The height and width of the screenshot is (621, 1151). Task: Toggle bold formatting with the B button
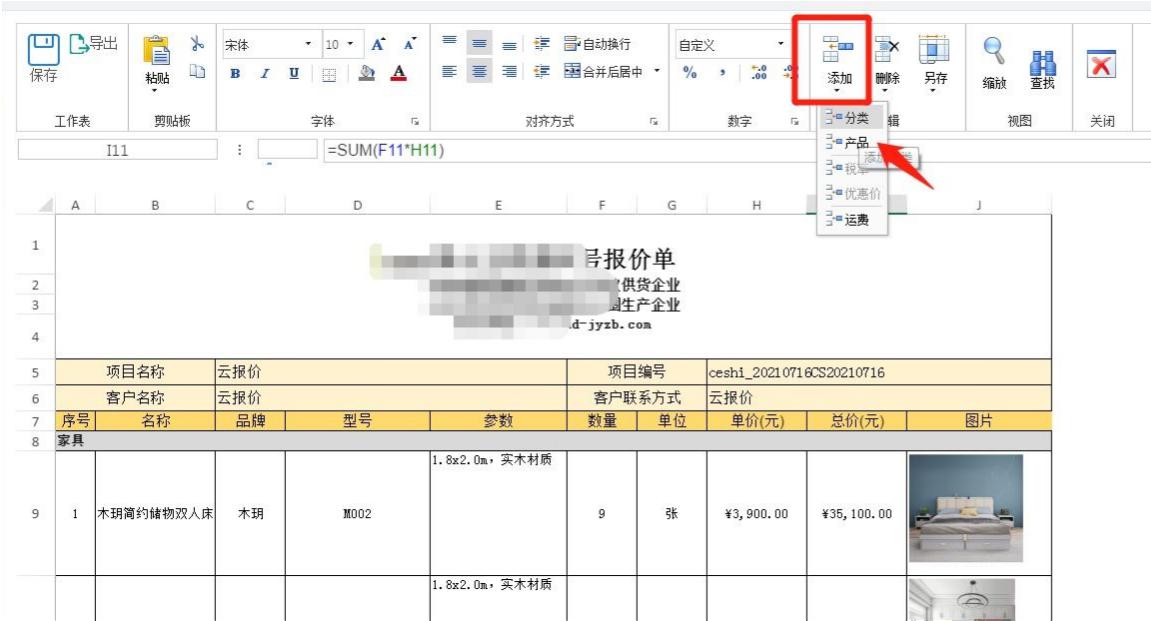pos(235,71)
